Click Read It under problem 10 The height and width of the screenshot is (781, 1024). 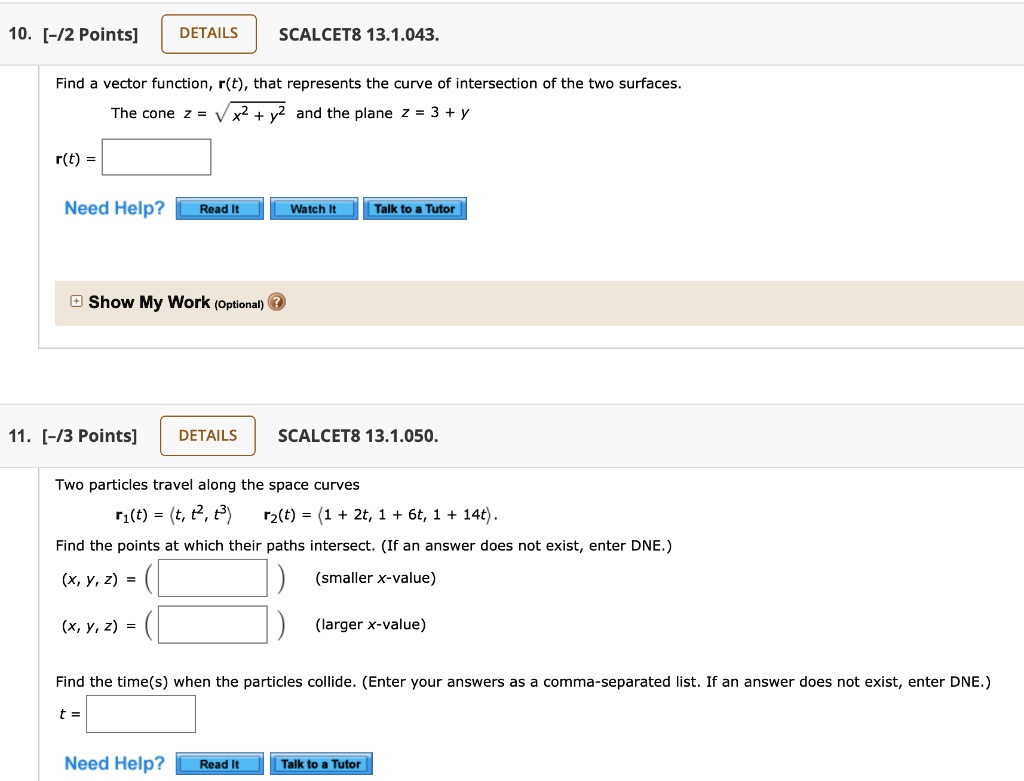[219, 208]
